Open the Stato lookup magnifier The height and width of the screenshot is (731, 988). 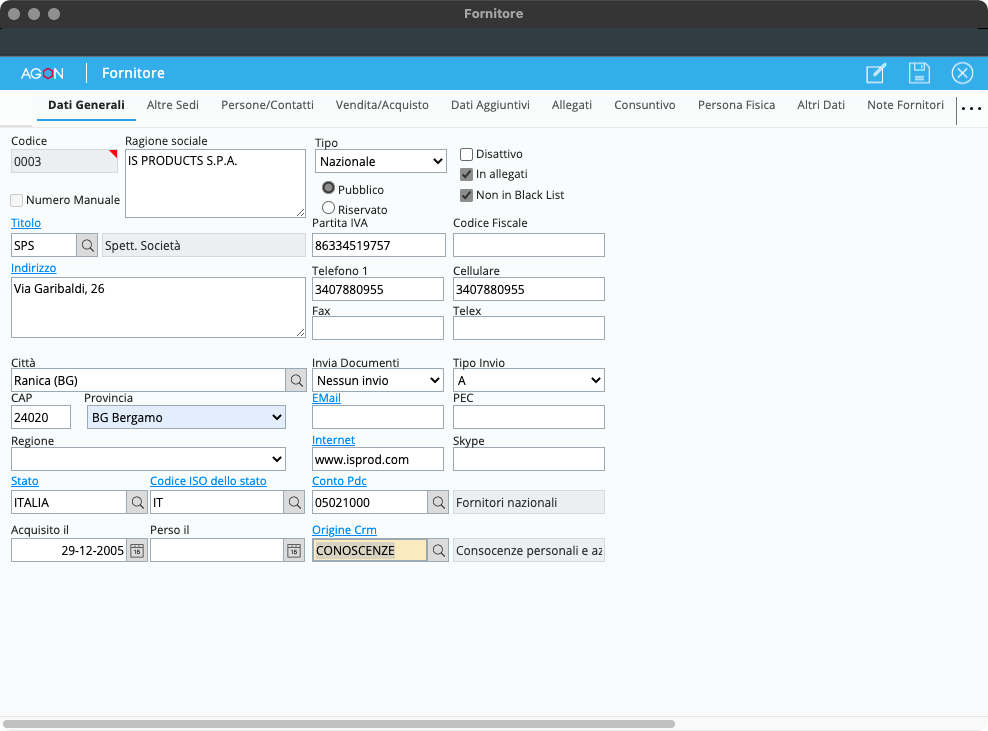click(138, 503)
